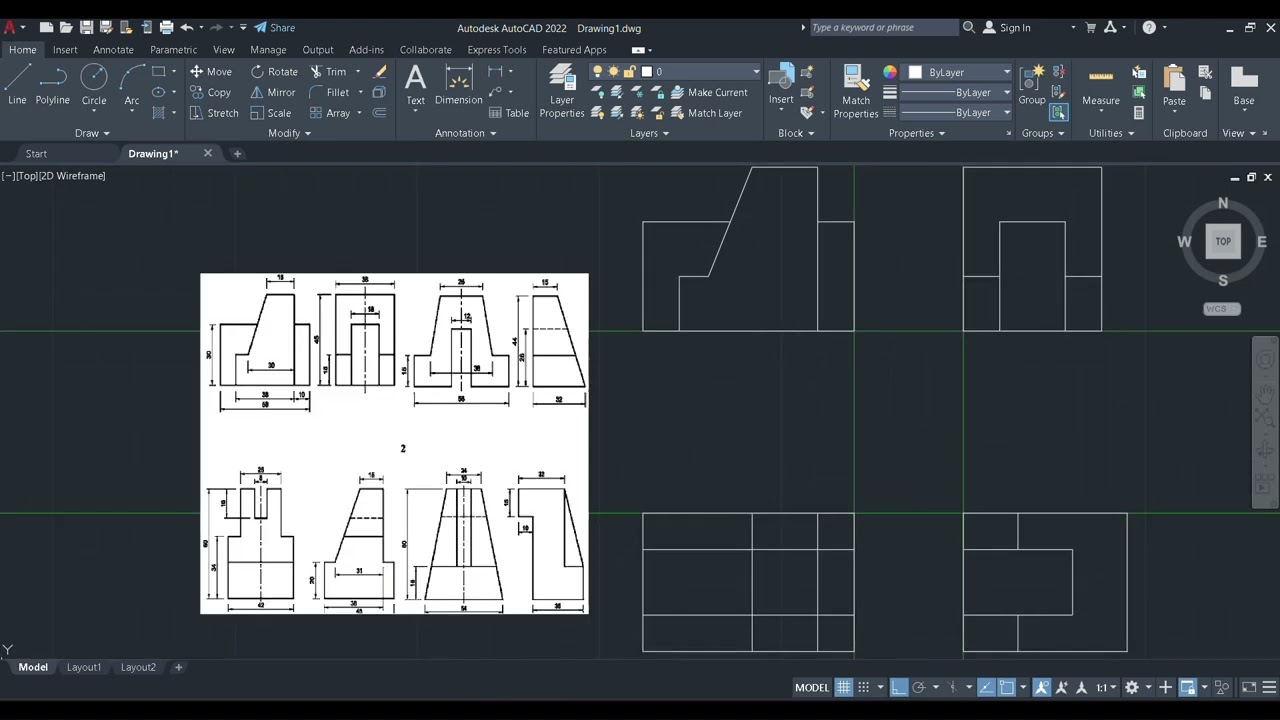Click the Hatch tool icon
Image resolution: width=1280 pixels, height=720 pixels.
tap(159, 113)
